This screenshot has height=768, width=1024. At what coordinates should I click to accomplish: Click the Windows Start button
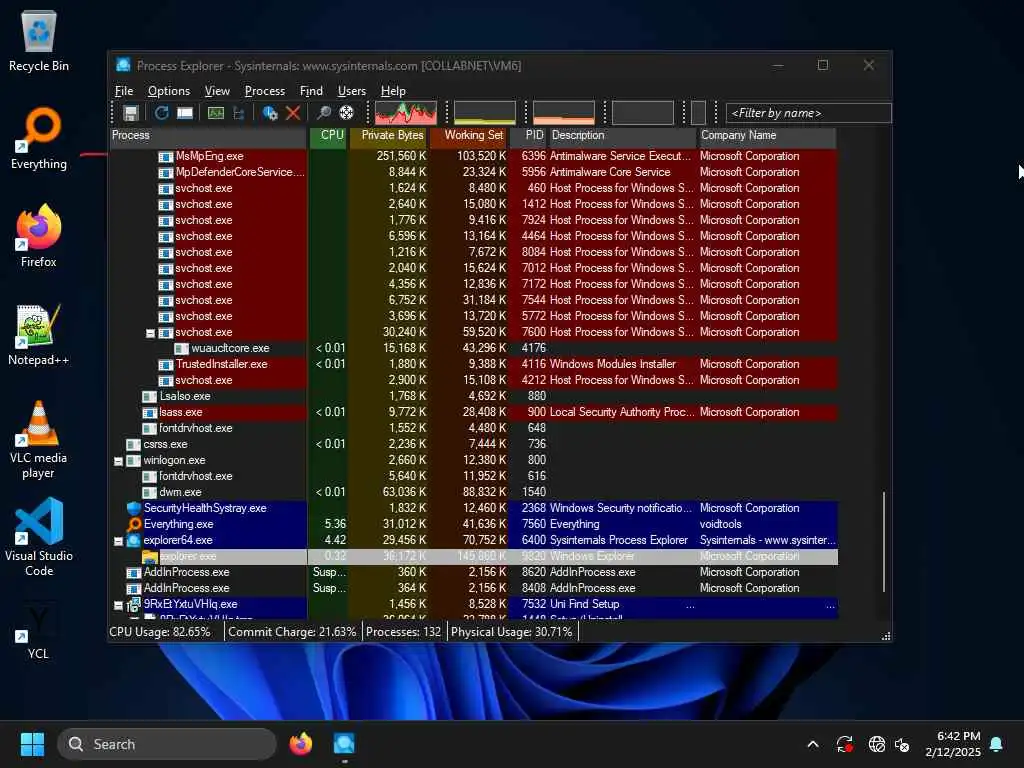click(x=32, y=744)
